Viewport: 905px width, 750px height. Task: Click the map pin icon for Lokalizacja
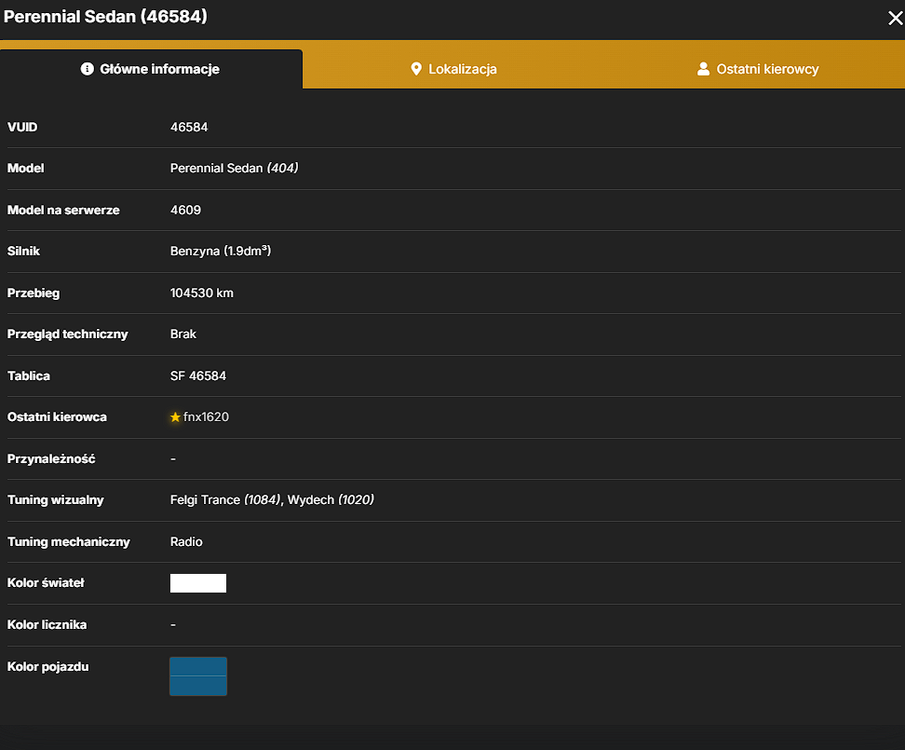(416, 69)
